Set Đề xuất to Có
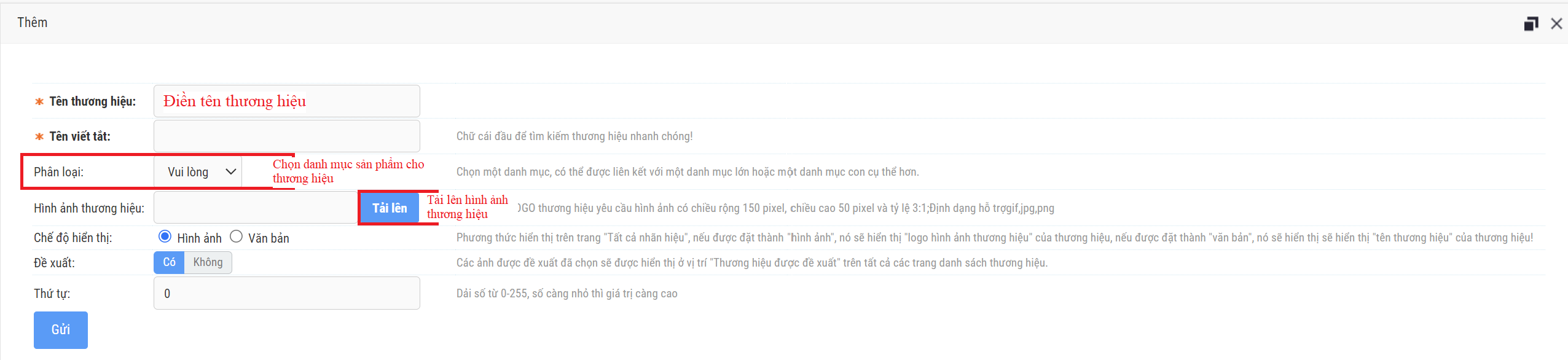The height and width of the screenshot is (360, 1568). [x=169, y=262]
